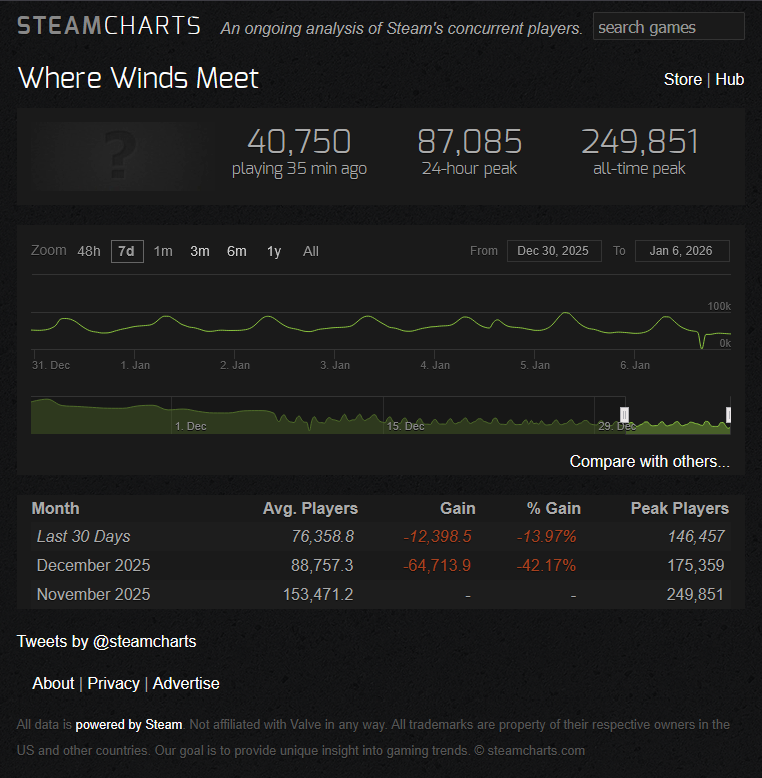
Task: Edit the To date field Jan 6, 2026
Action: tap(682, 251)
